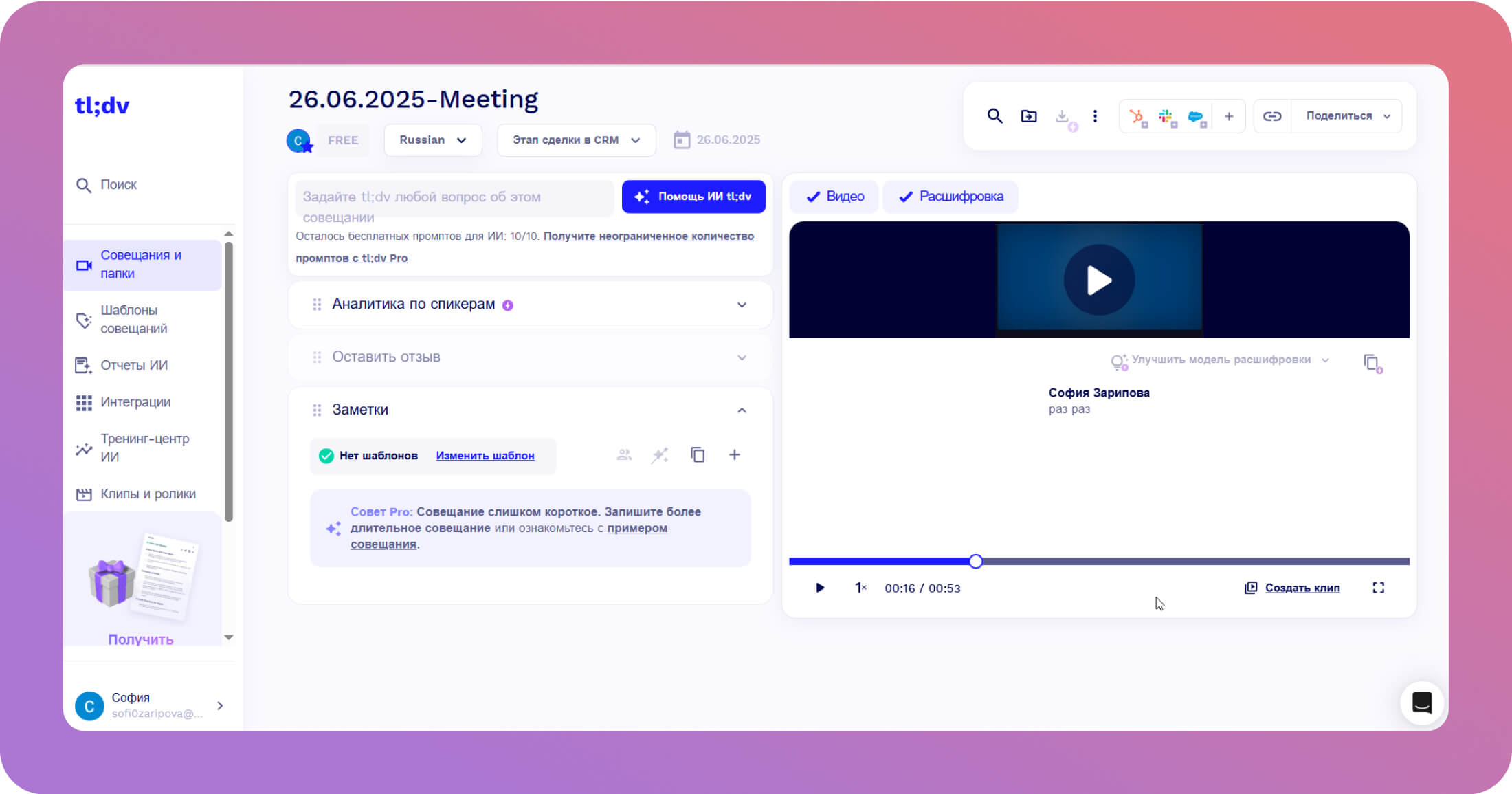
Task: Click green check next to Нет шаблонов
Action: [326, 456]
